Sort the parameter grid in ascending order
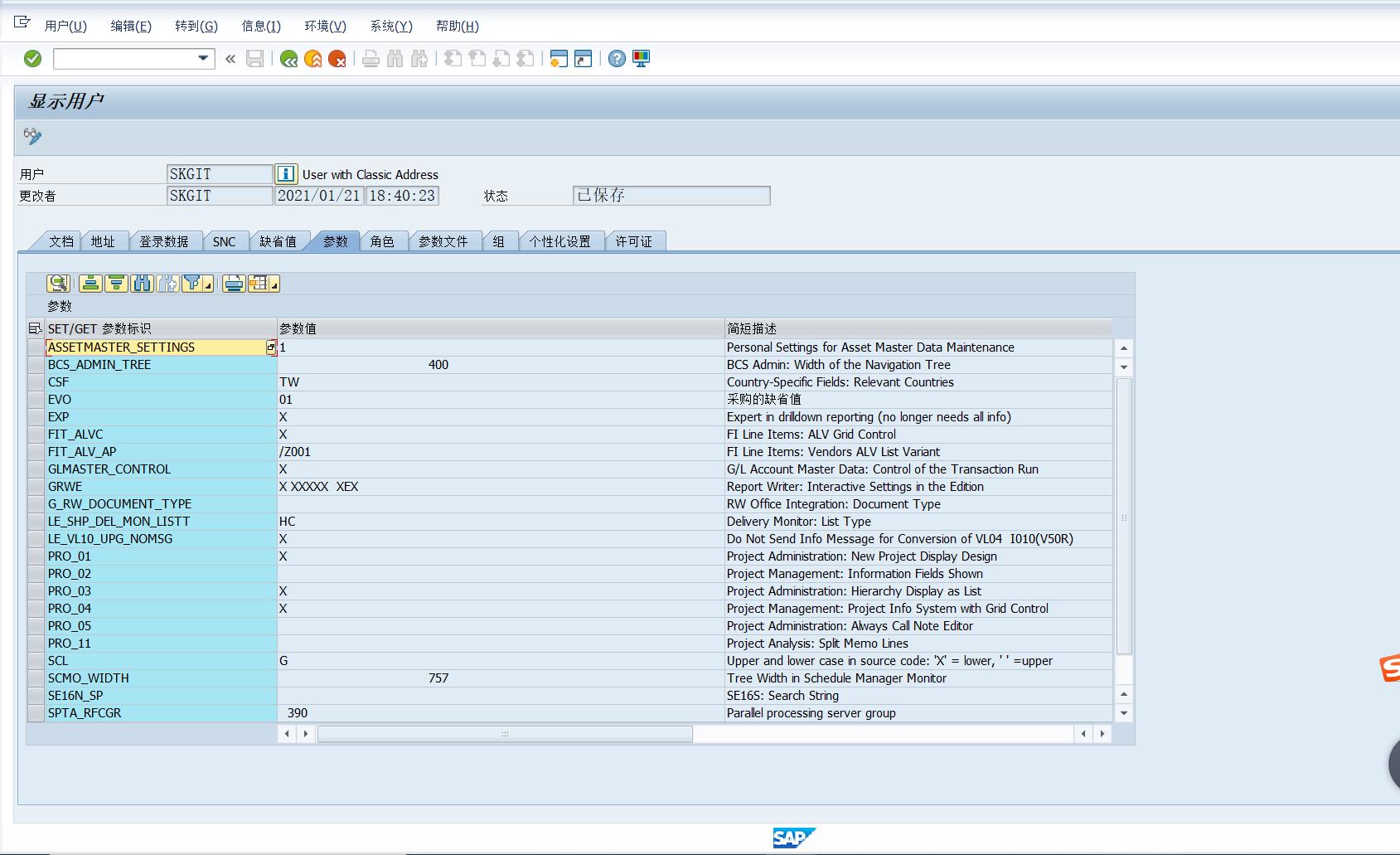The width and height of the screenshot is (1400, 855). pyautogui.click(x=90, y=284)
